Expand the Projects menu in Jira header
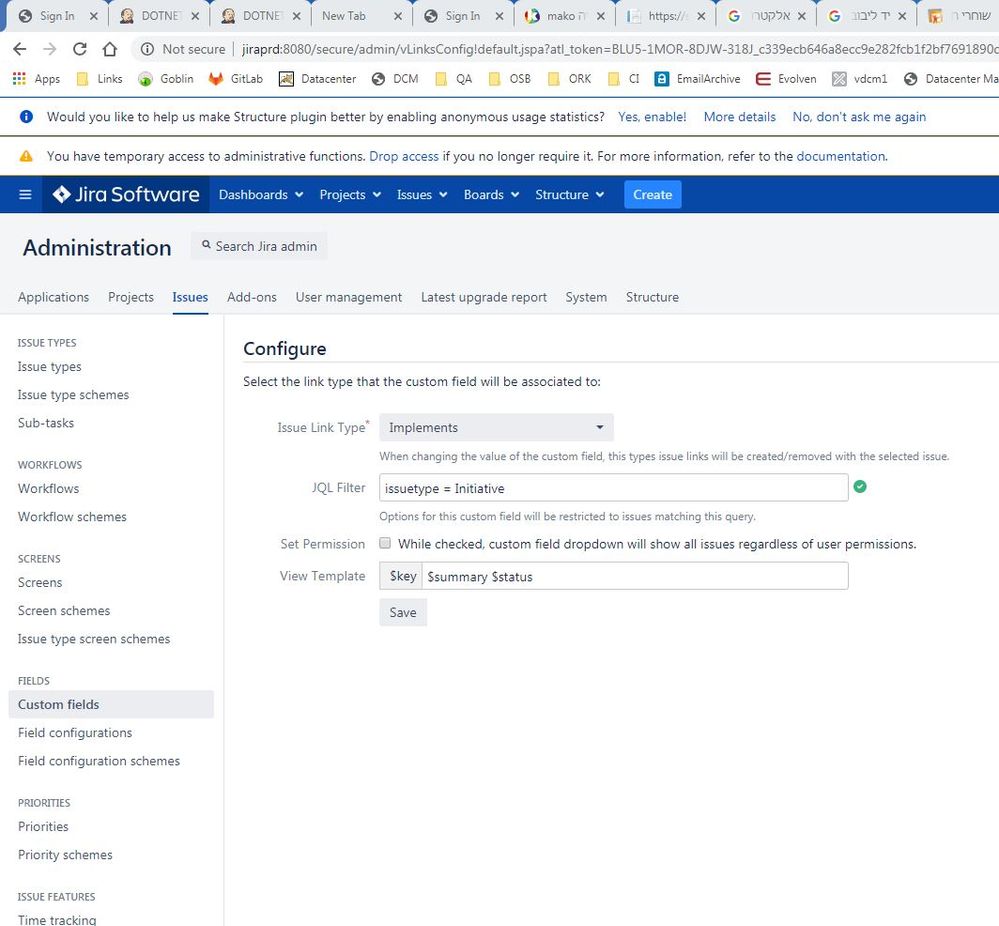 tap(350, 194)
